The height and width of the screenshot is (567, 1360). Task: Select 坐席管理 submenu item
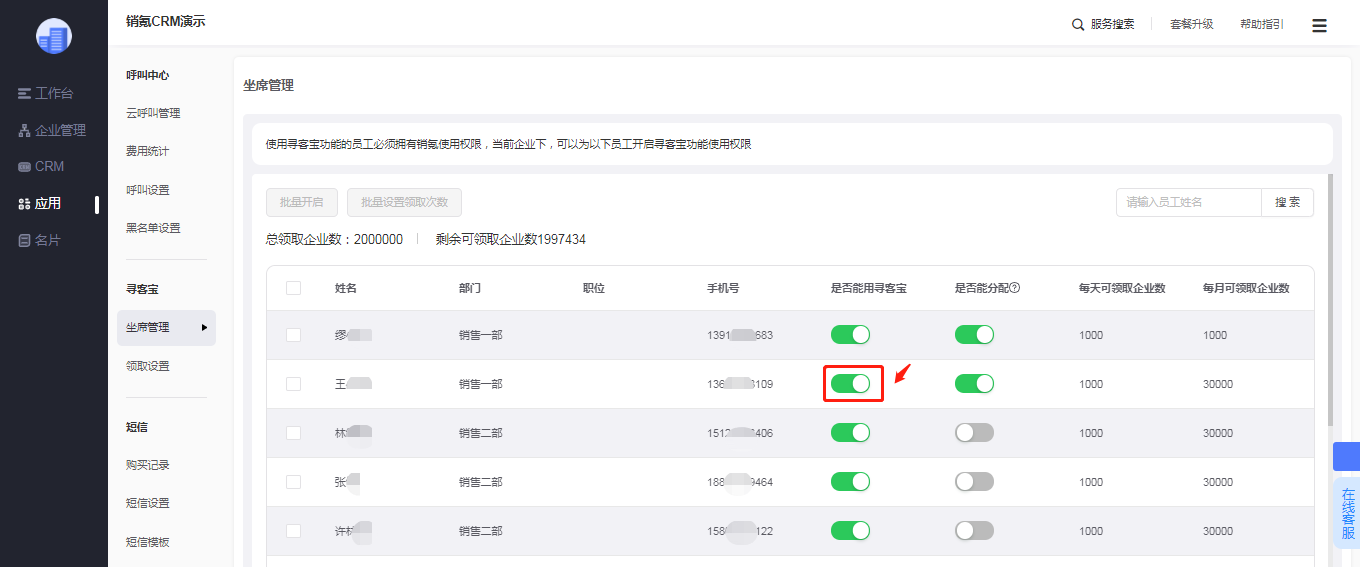166,327
